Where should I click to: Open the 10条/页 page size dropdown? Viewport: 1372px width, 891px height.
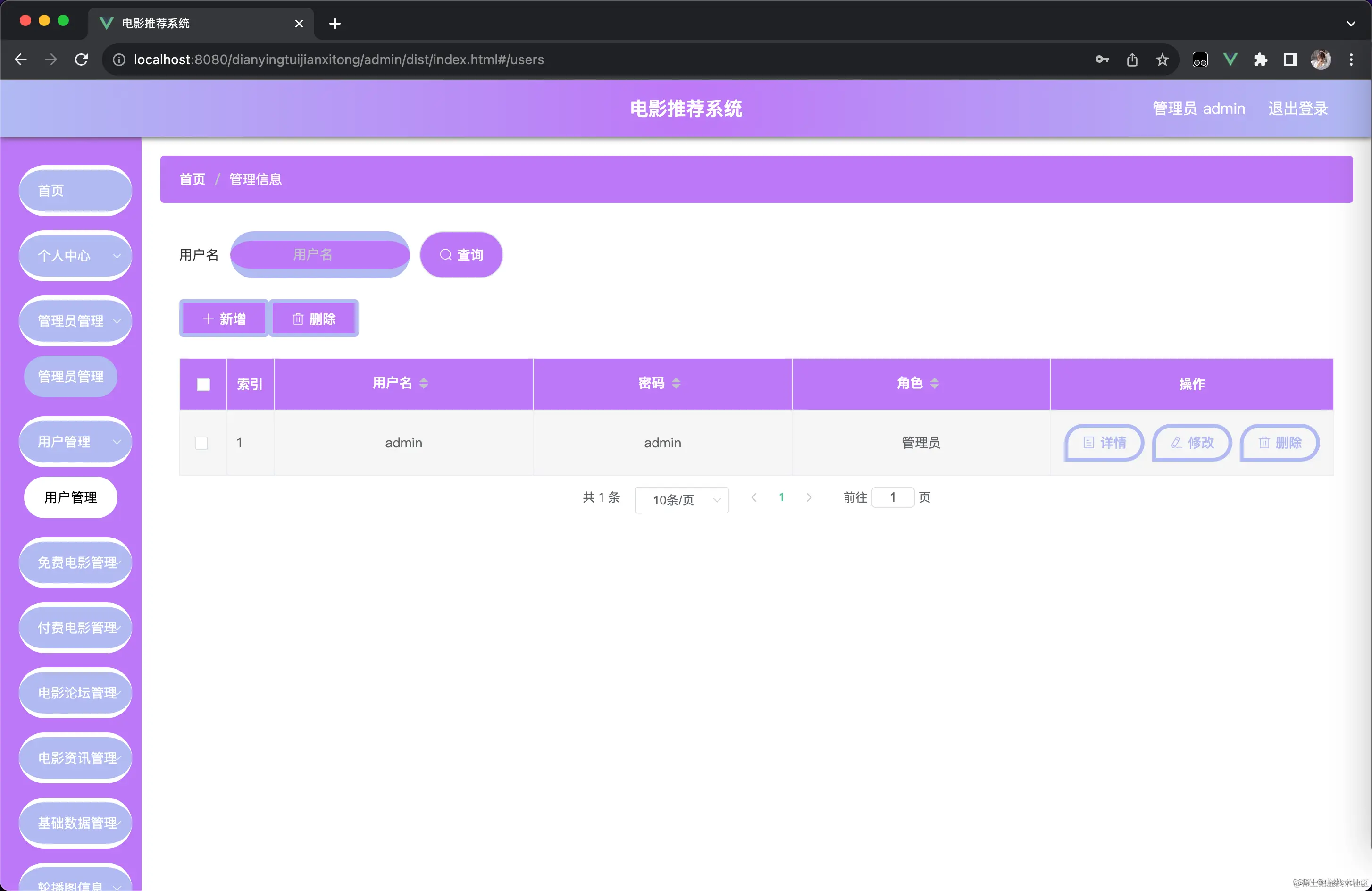coord(681,500)
